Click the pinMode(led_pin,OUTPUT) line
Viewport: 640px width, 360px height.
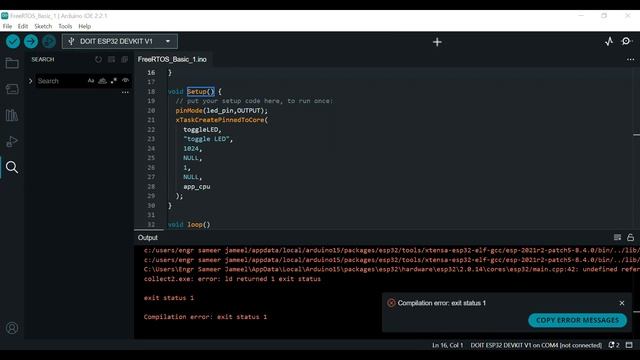click(222, 111)
